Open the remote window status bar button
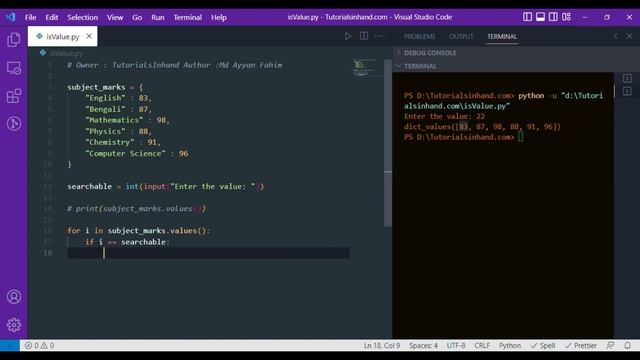This screenshot has height=360, width=640. point(9,346)
